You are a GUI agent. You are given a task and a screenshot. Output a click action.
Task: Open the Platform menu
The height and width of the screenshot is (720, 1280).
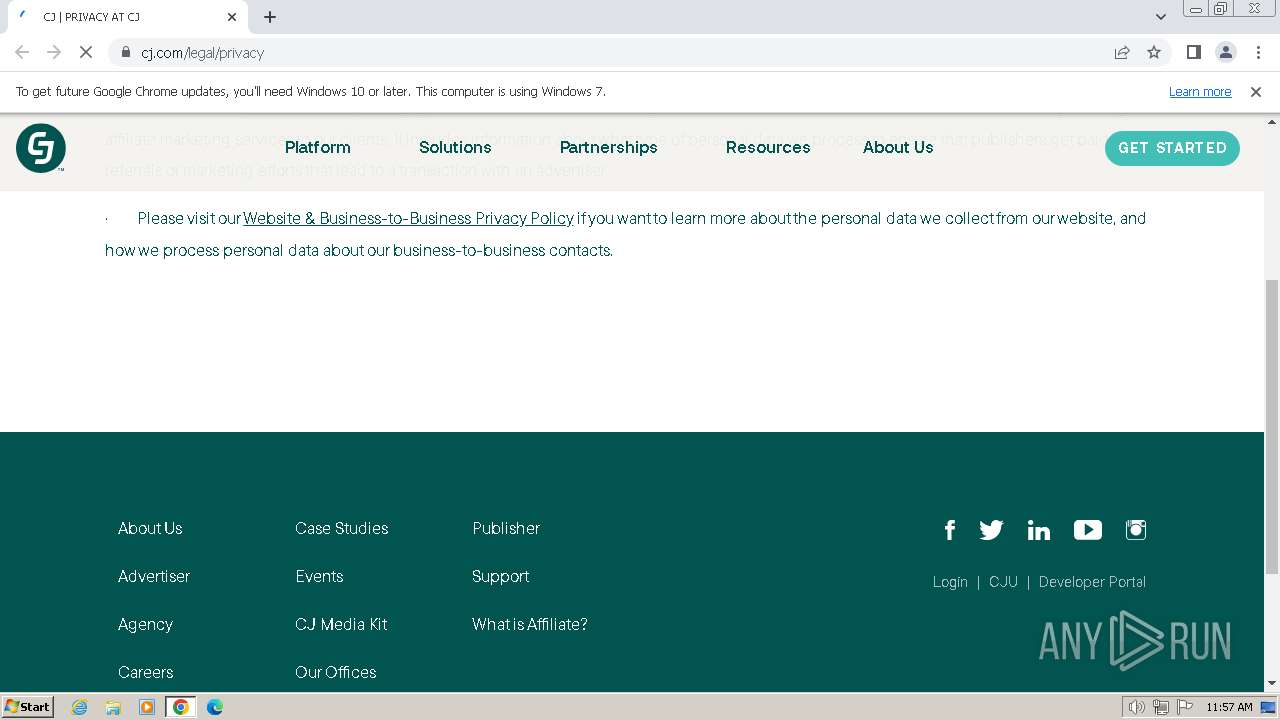tap(318, 147)
